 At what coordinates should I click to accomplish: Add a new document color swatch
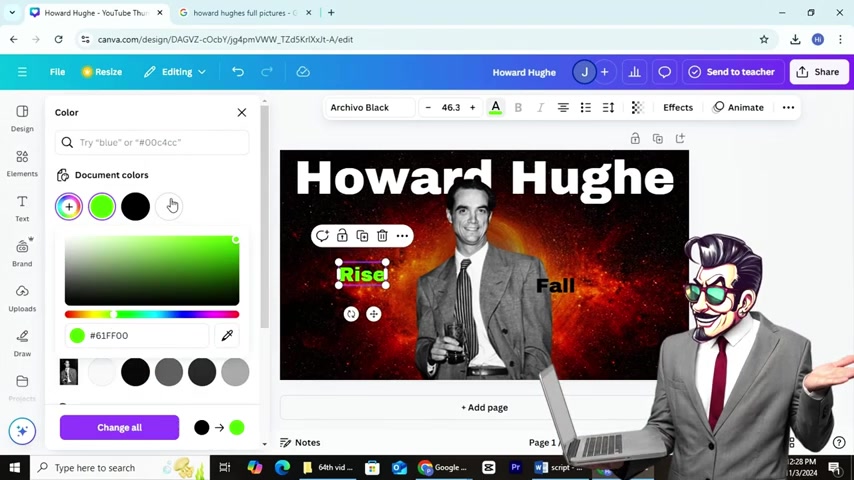click(x=69, y=206)
